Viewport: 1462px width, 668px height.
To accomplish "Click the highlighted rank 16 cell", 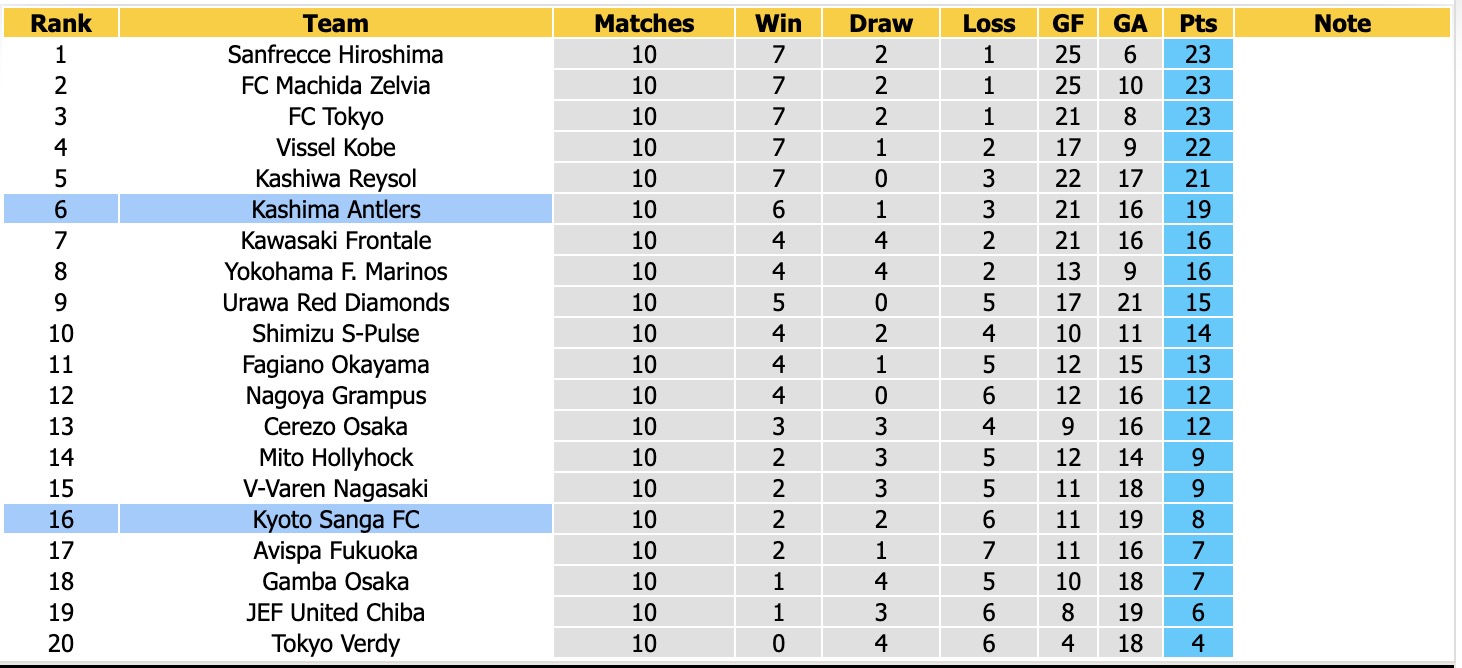I will point(61,519).
